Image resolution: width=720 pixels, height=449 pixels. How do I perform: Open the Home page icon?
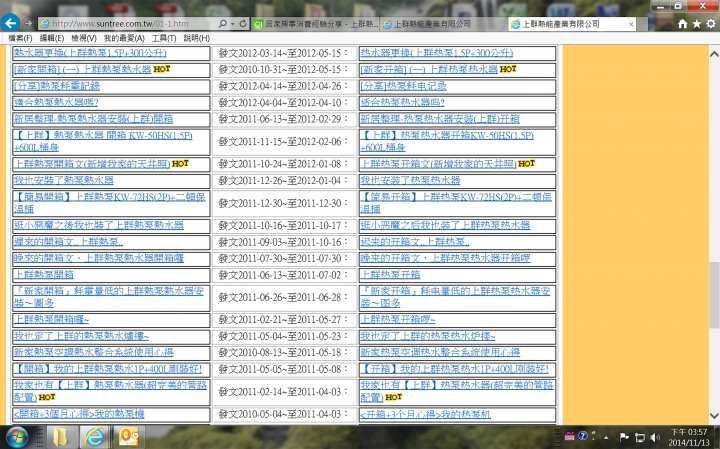pos(683,23)
